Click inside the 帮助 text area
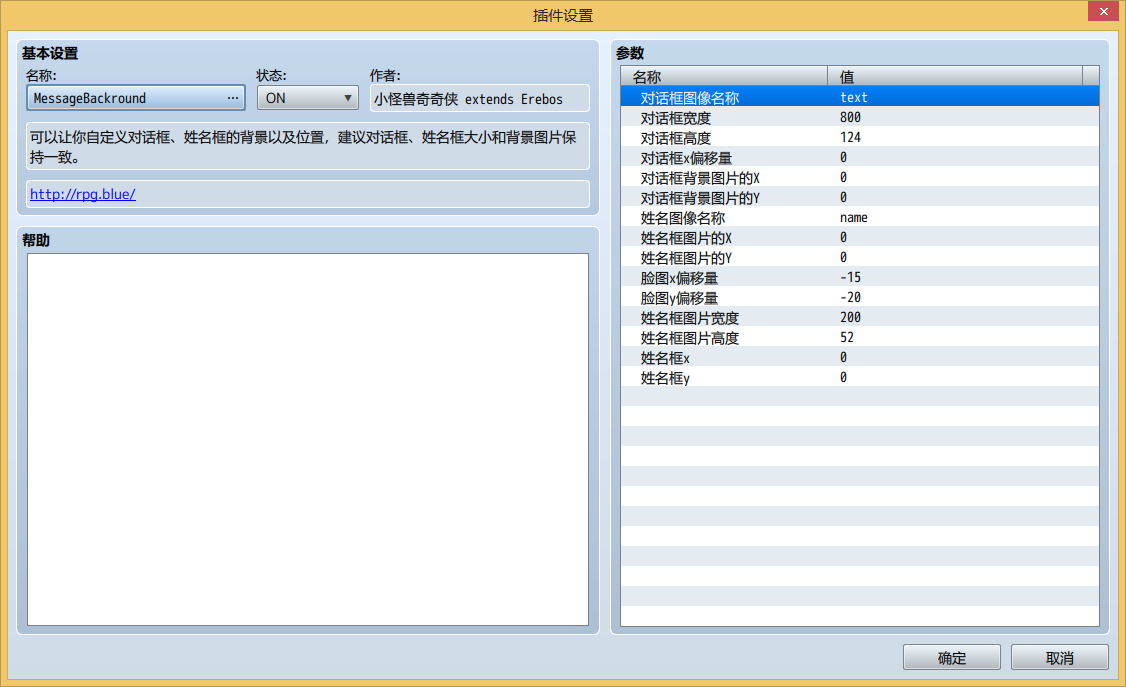Image resolution: width=1126 pixels, height=687 pixels. tap(307, 439)
